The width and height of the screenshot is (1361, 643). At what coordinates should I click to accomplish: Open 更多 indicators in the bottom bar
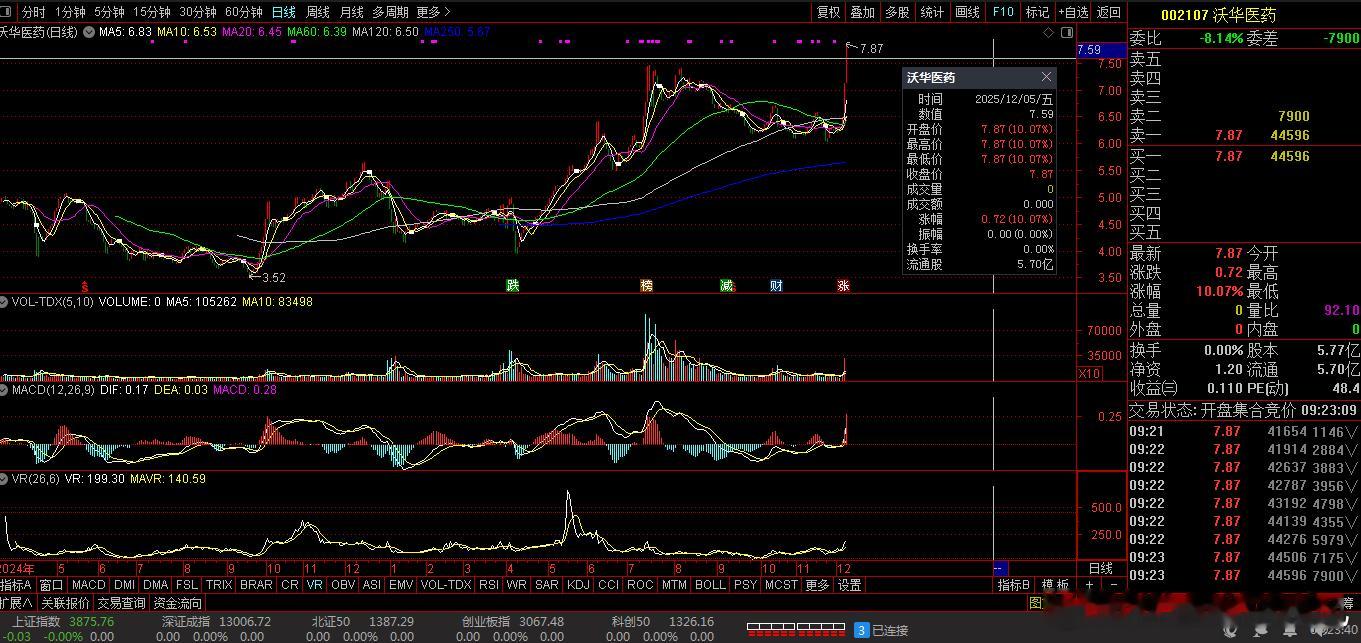817,585
